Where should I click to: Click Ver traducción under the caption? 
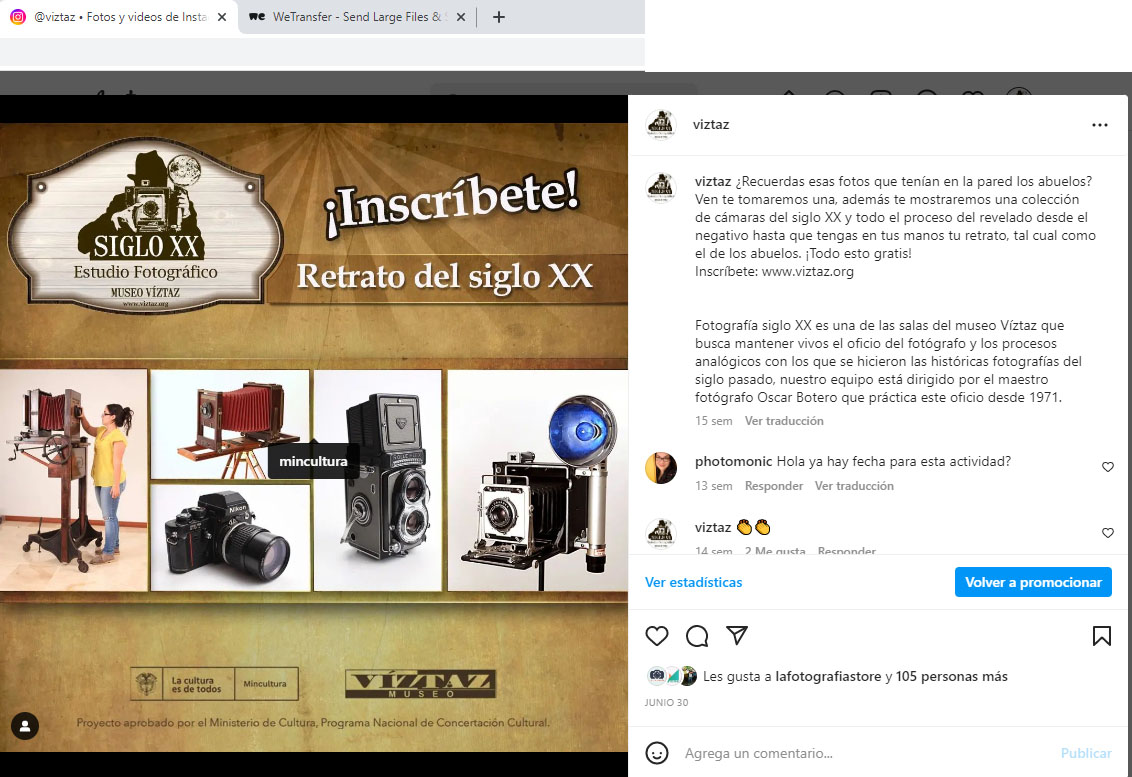pos(784,421)
